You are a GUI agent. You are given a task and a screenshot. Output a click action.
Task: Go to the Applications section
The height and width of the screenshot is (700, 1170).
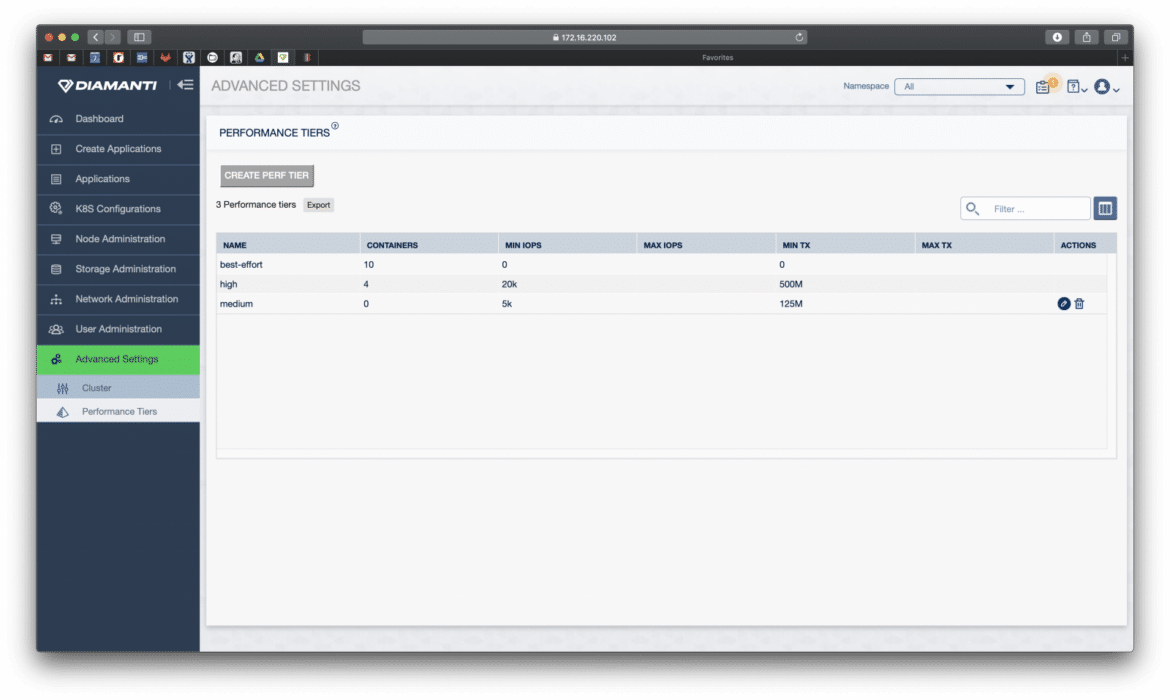point(118,179)
